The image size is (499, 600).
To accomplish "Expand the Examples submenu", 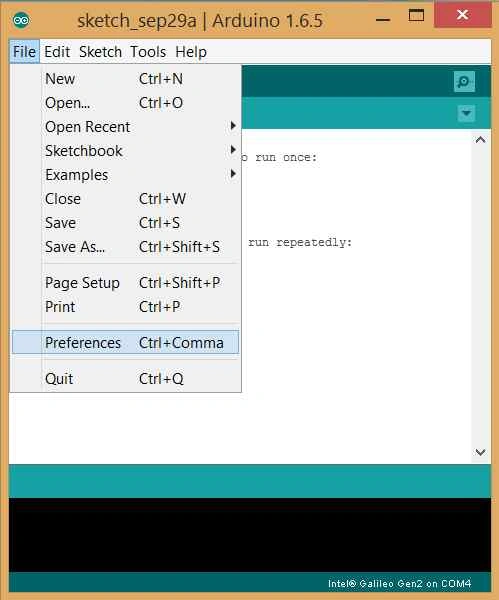I will (x=126, y=175).
